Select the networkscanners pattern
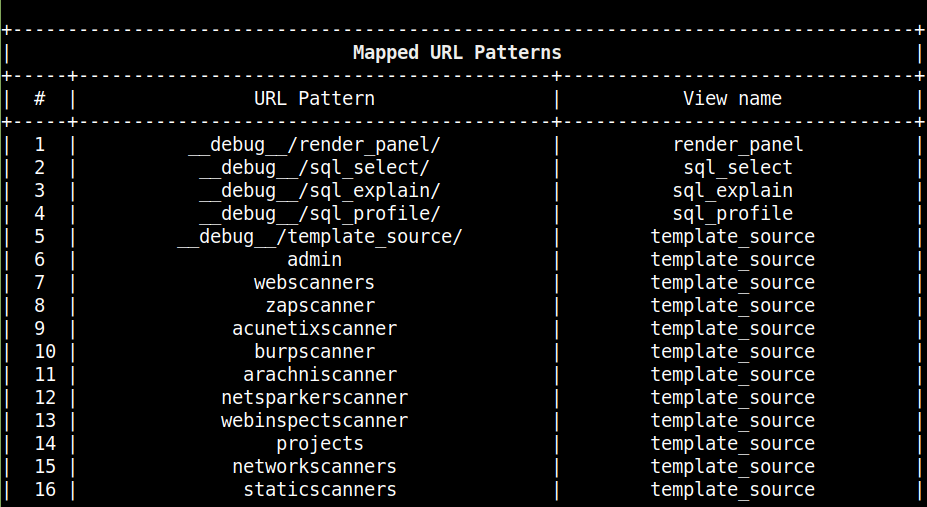The height and width of the screenshot is (507, 927). coord(315,467)
